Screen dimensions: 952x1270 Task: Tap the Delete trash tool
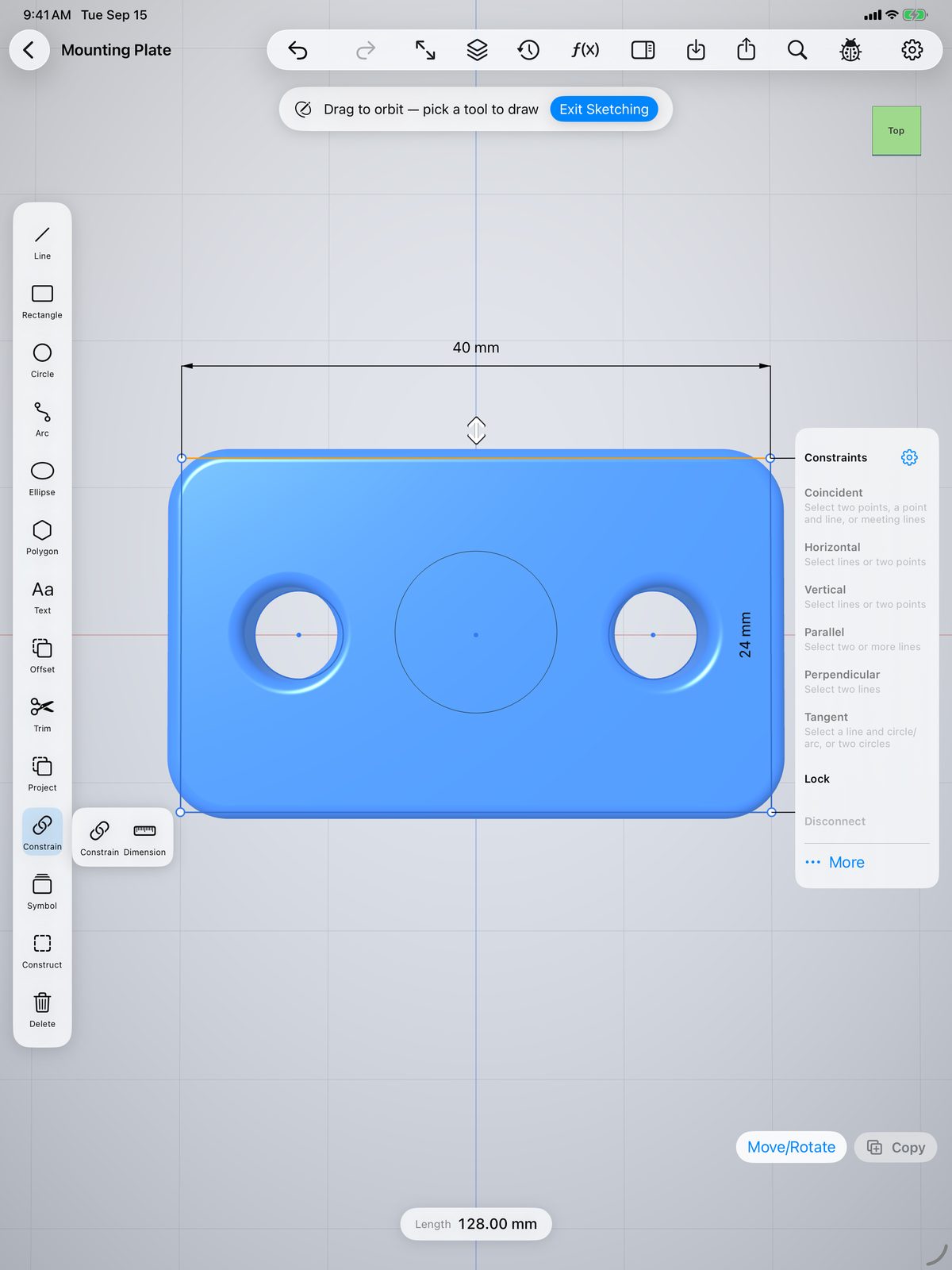42,1011
